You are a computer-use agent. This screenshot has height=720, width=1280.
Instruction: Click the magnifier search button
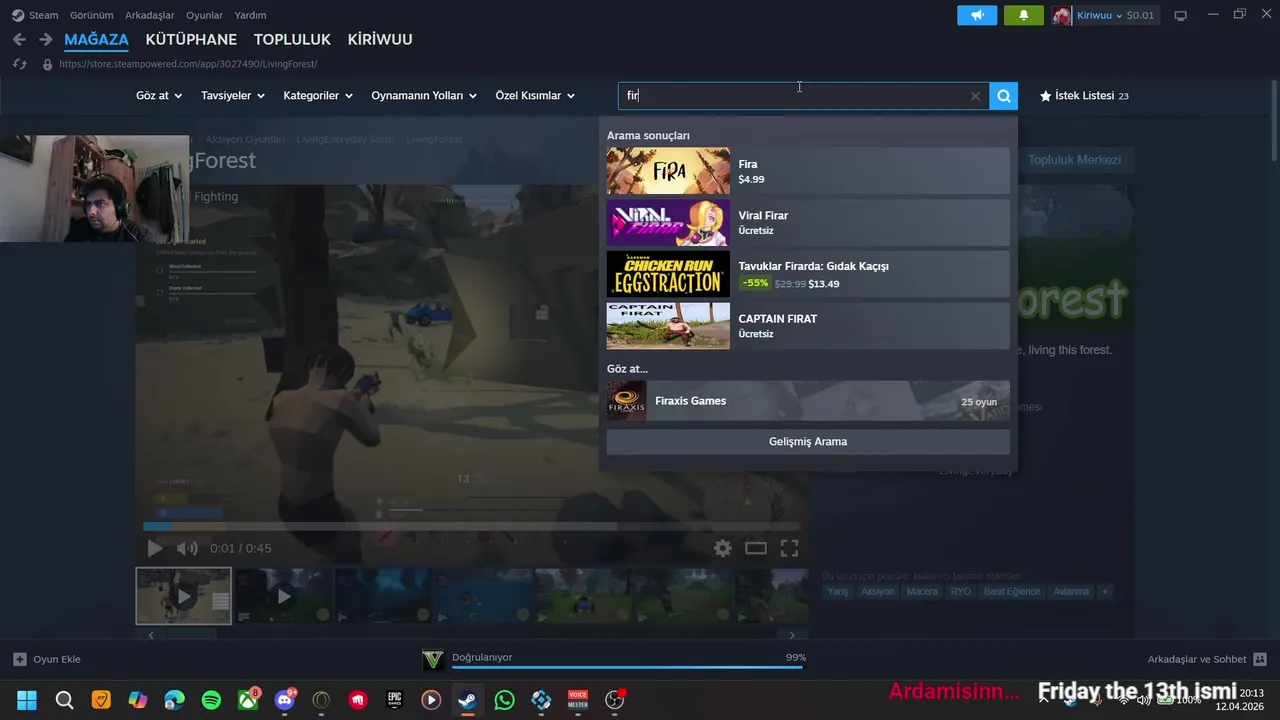(x=1003, y=96)
